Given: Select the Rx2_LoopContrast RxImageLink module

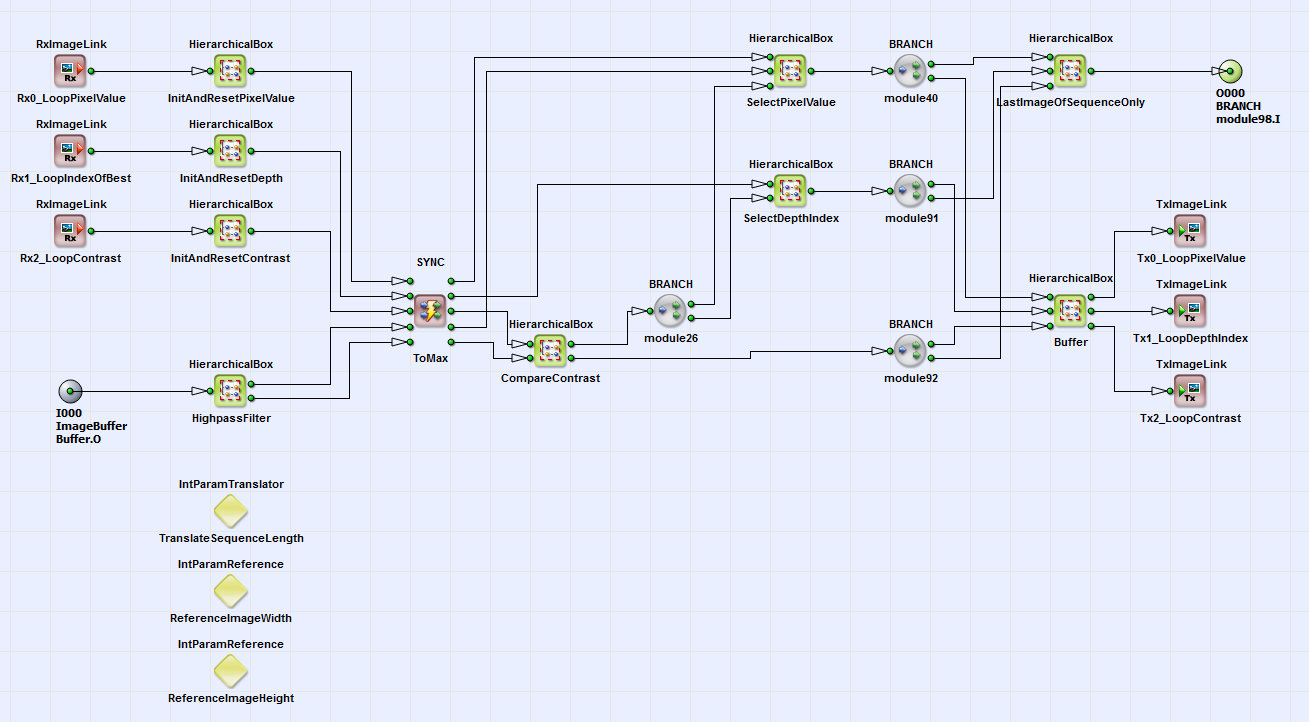Looking at the screenshot, I should pos(70,231).
